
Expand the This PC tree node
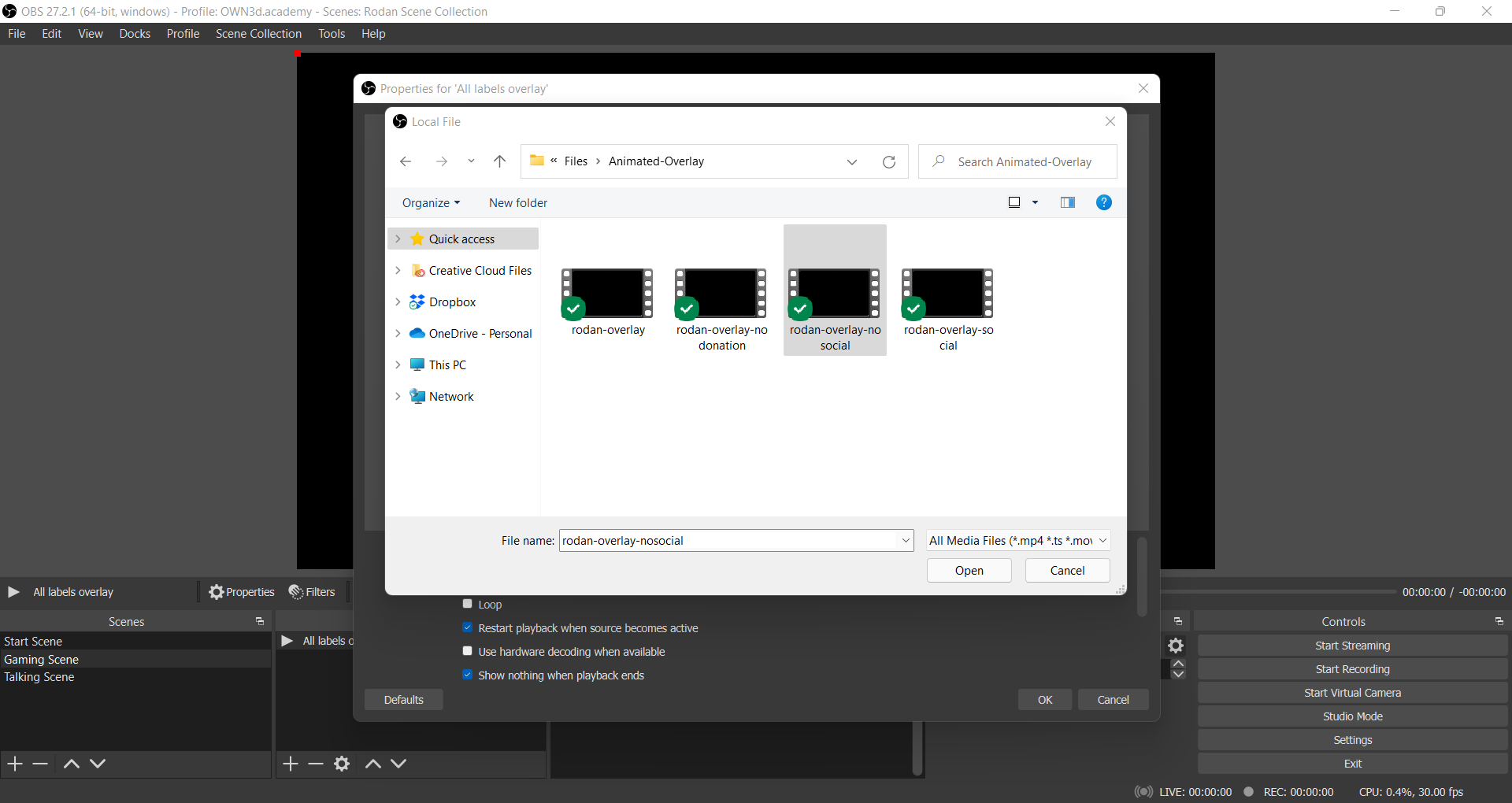tap(398, 364)
